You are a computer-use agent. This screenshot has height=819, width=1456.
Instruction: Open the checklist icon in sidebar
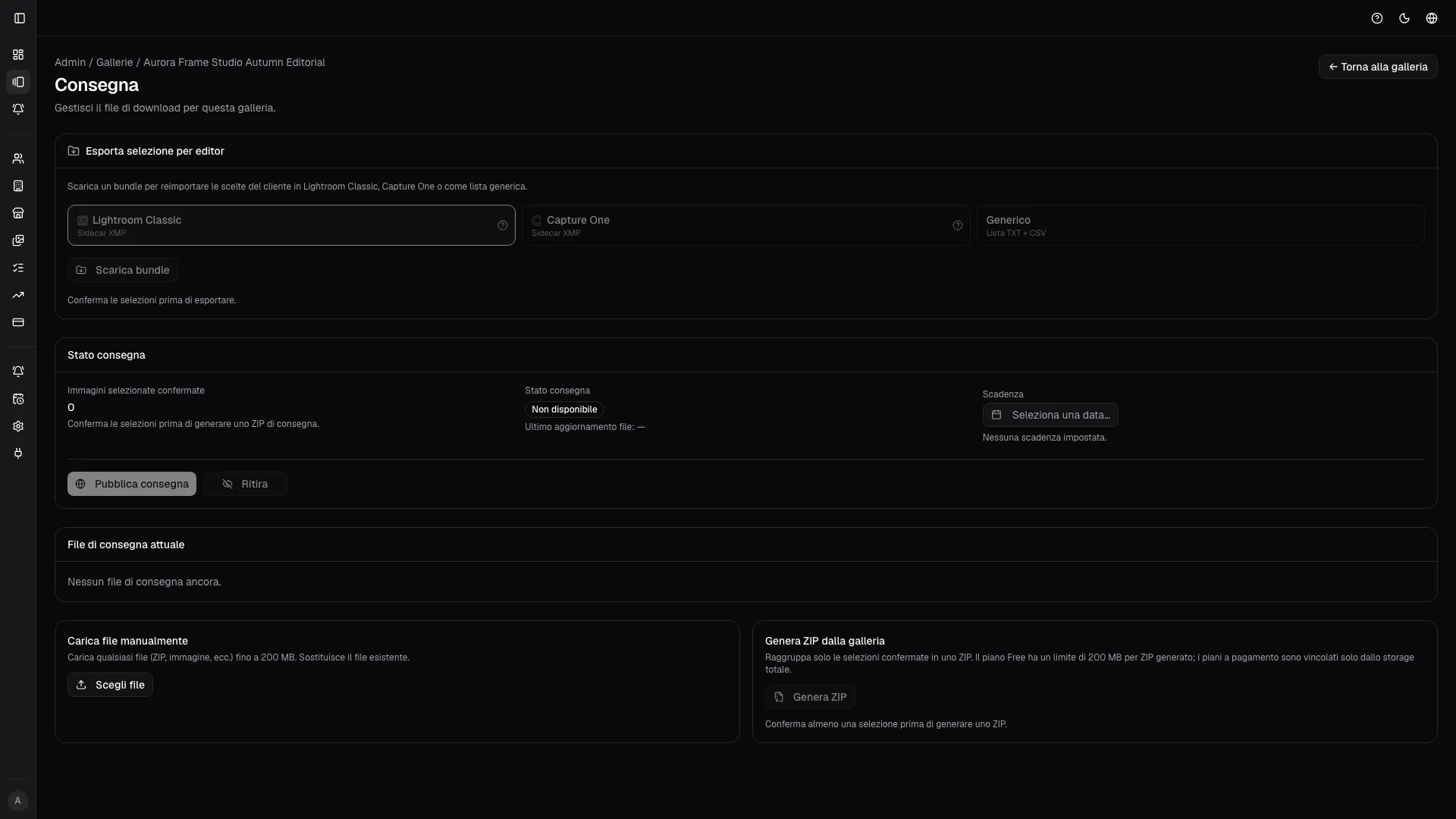tap(18, 268)
